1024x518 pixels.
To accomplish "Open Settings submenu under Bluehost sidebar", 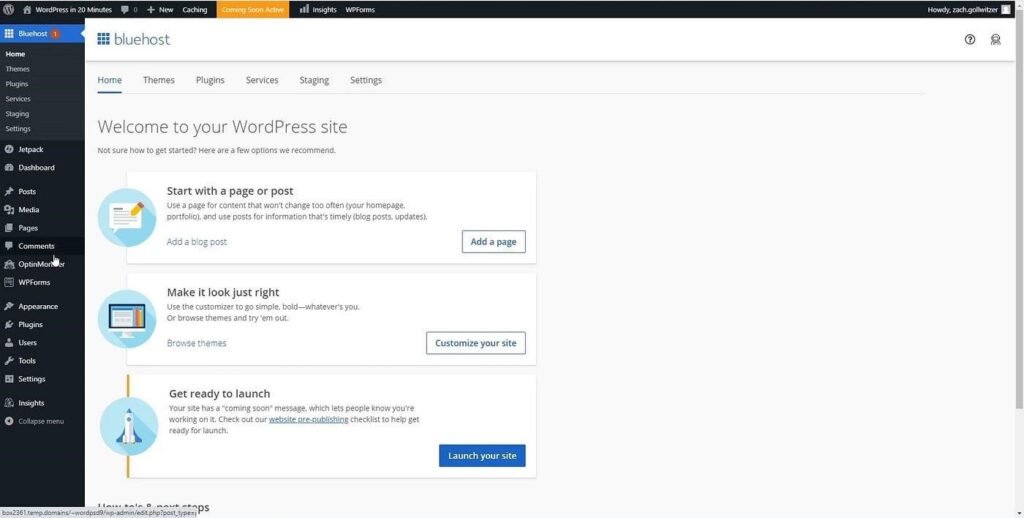I will 18,129.
